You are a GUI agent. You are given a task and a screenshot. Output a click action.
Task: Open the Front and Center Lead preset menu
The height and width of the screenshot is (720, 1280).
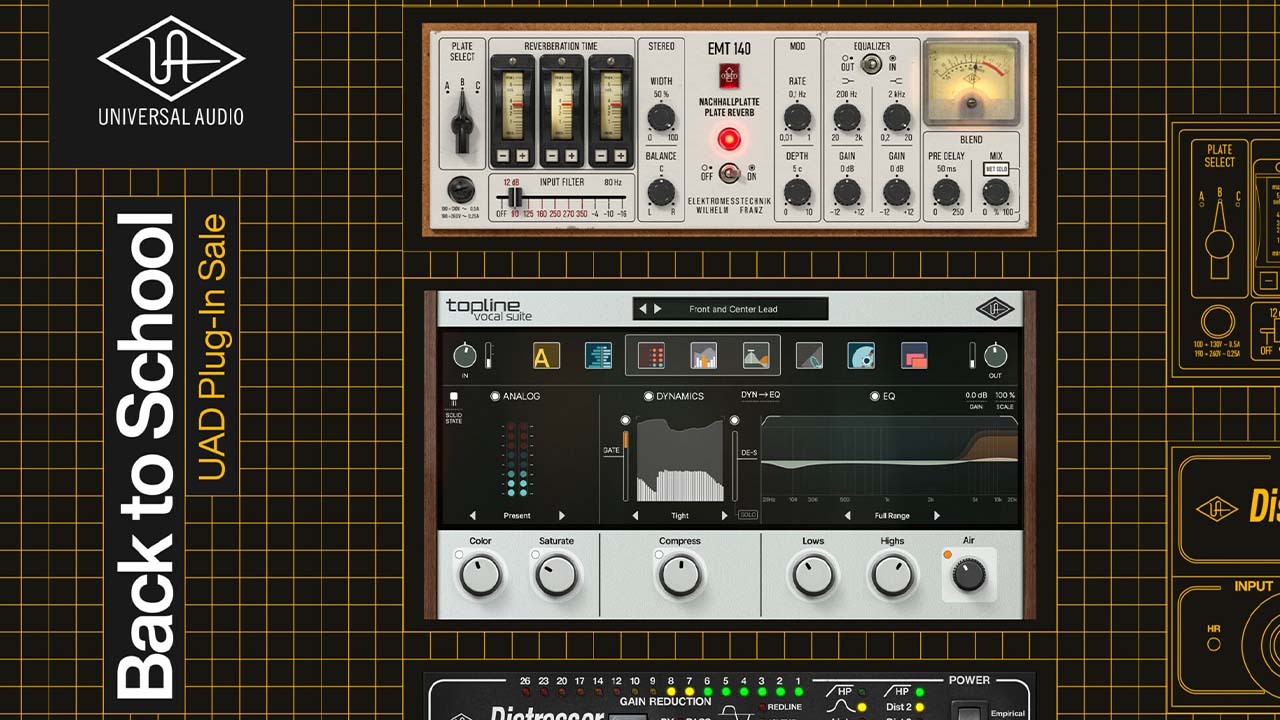click(733, 309)
